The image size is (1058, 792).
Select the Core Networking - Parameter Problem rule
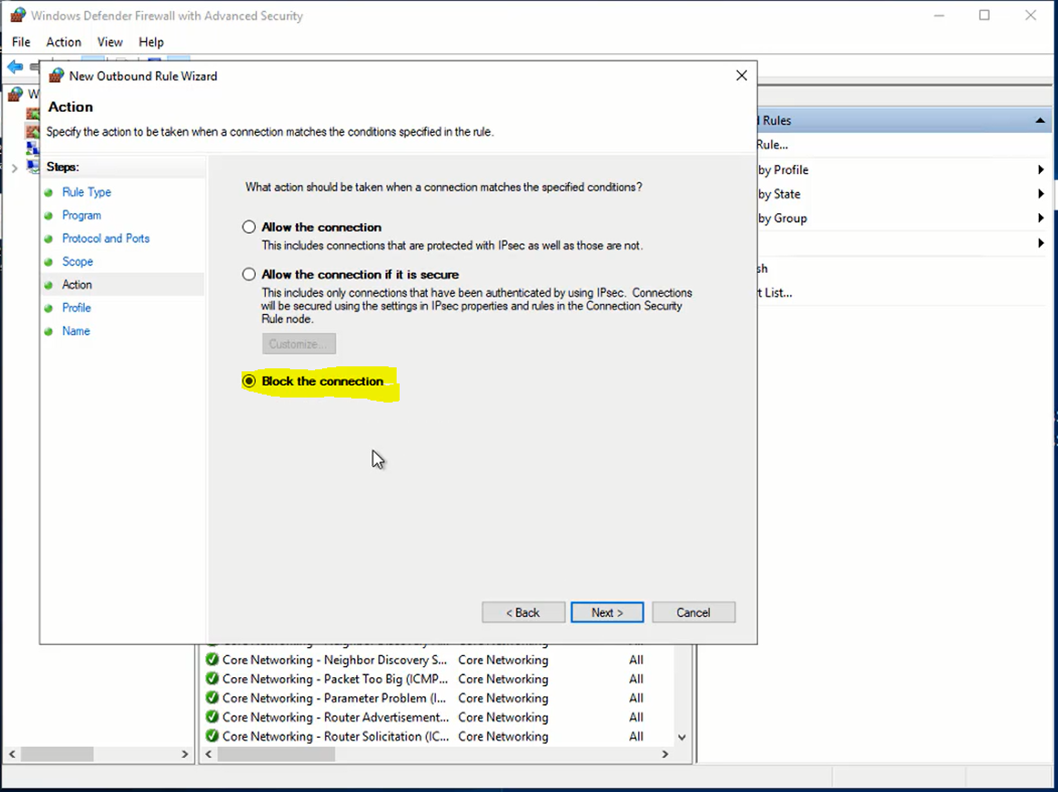click(x=334, y=698)
